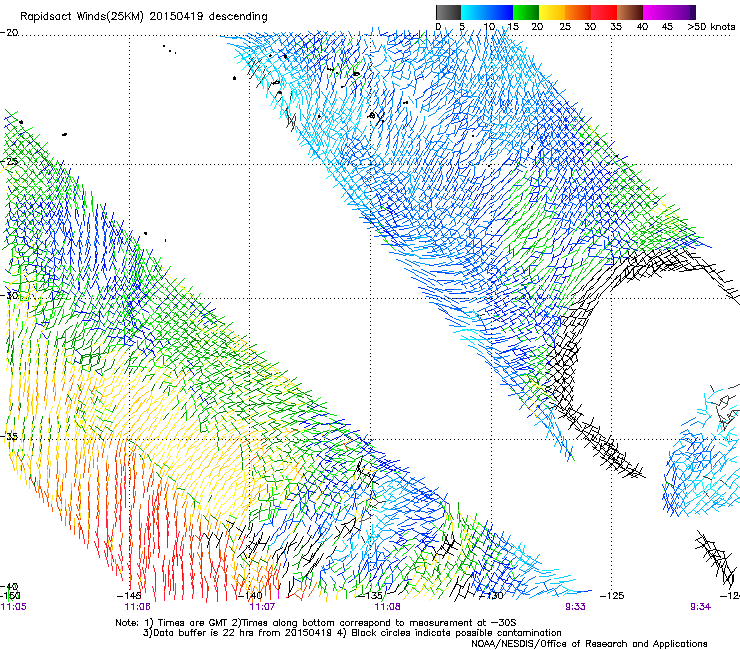Click the blue 10-15 knots legend swatch
This screenshot has height=650, width=740.
tap(500, 12)
